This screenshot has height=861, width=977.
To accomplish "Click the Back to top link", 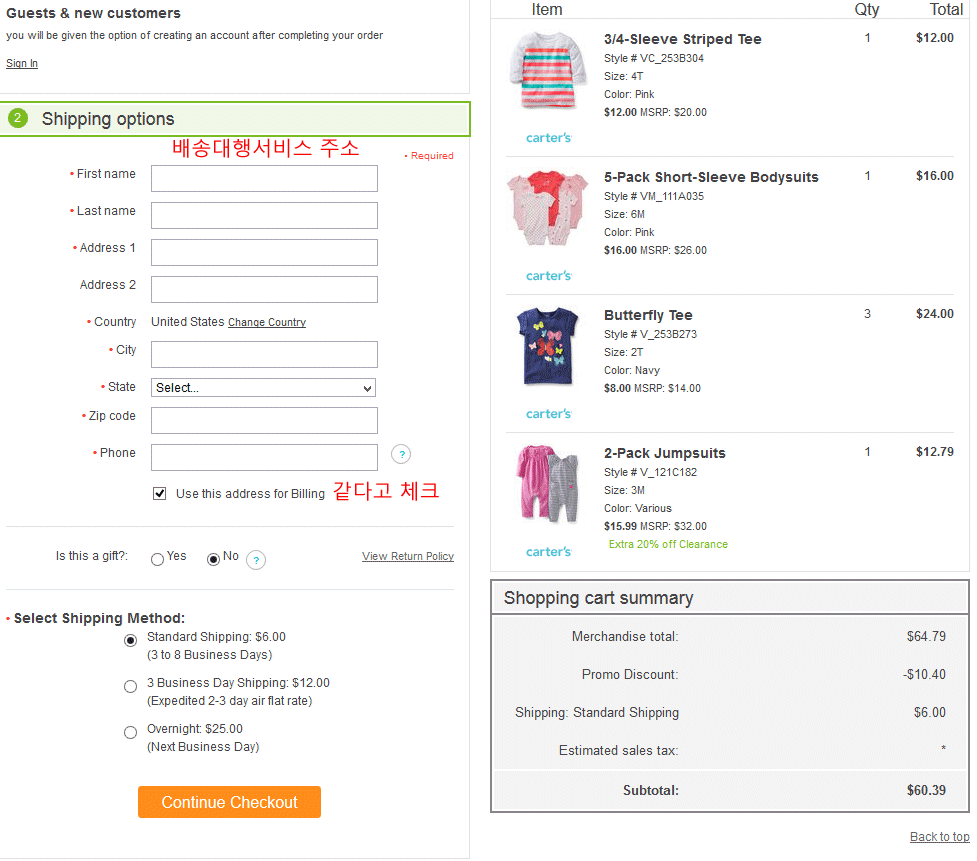I will click(x=939, y=837).
